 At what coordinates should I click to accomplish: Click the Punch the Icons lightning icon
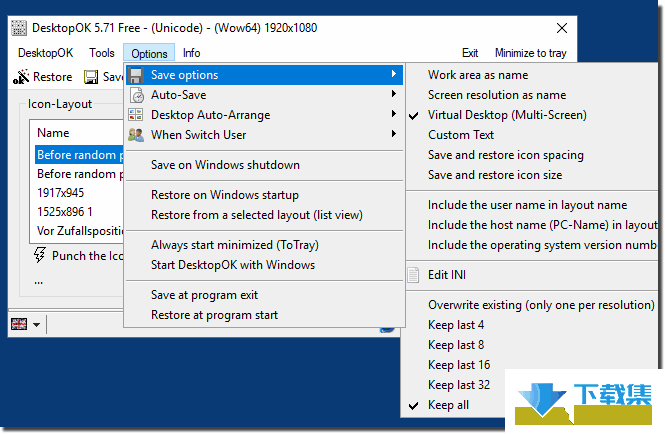pos(39,255)
